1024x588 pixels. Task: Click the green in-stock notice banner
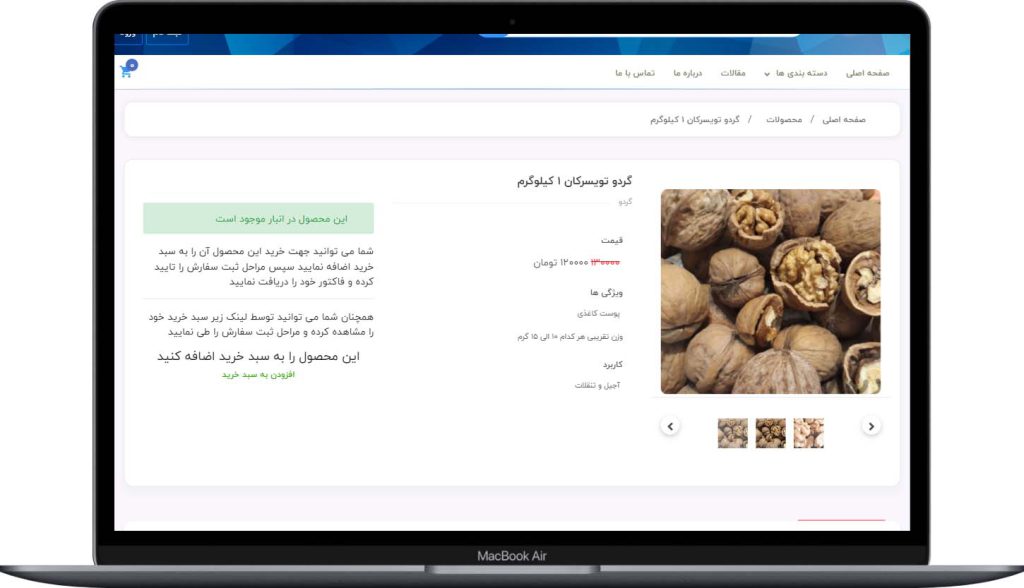coord(258,218)
